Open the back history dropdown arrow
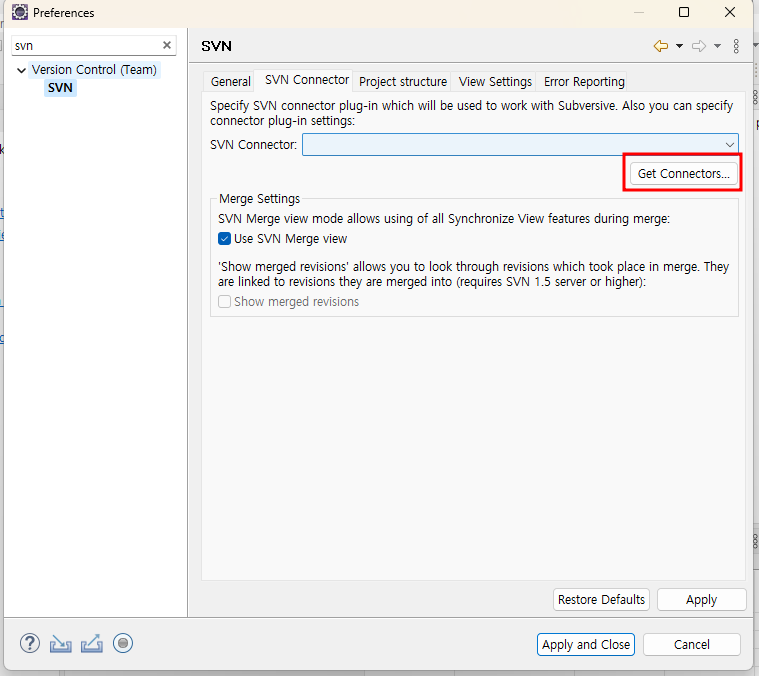The image size is (759, 676). [x=679, y=46]
